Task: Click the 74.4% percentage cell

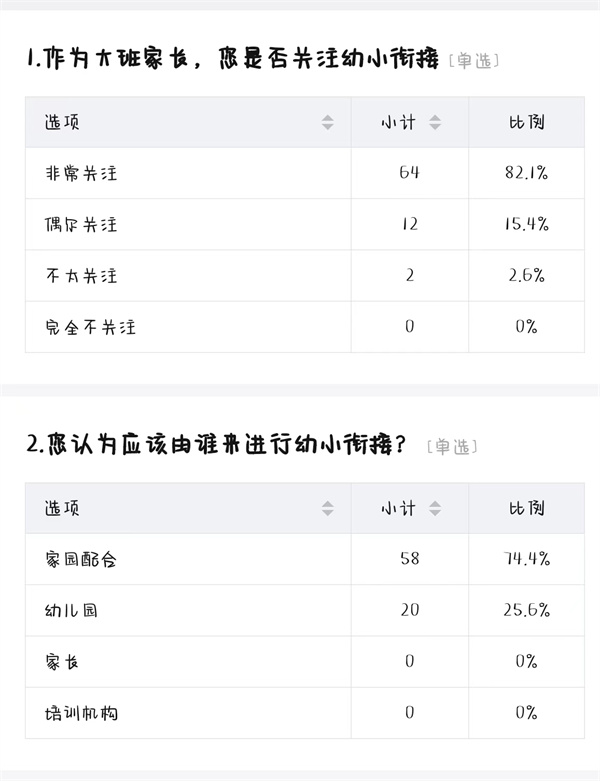Action: point(526,559)
